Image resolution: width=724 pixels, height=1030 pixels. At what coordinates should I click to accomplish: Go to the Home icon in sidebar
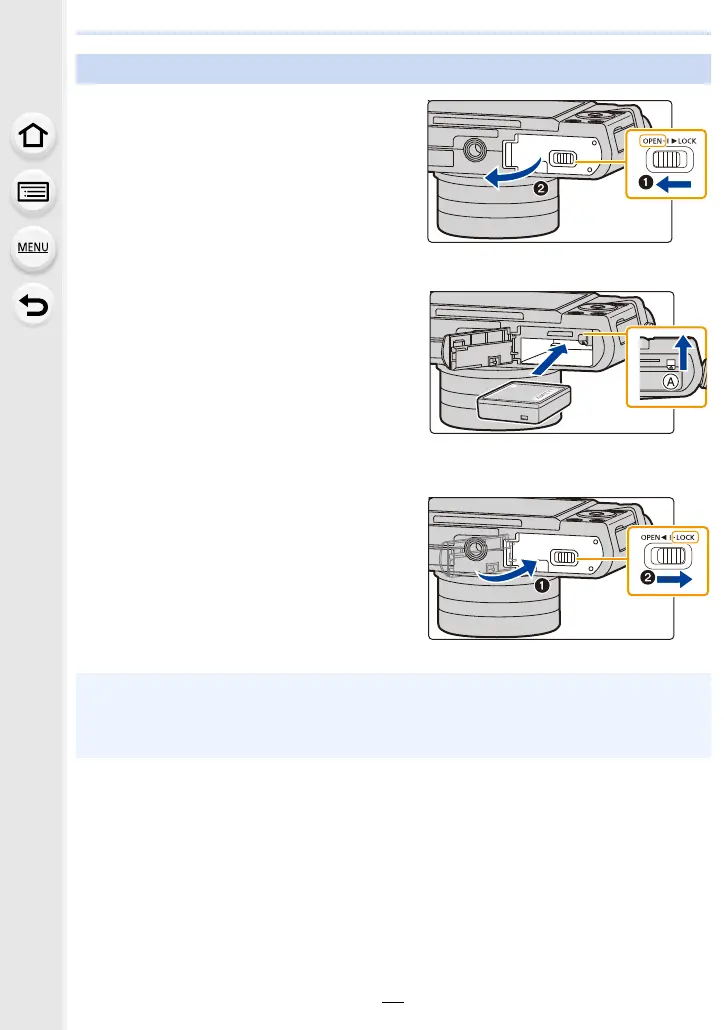[x=33, y=136]
